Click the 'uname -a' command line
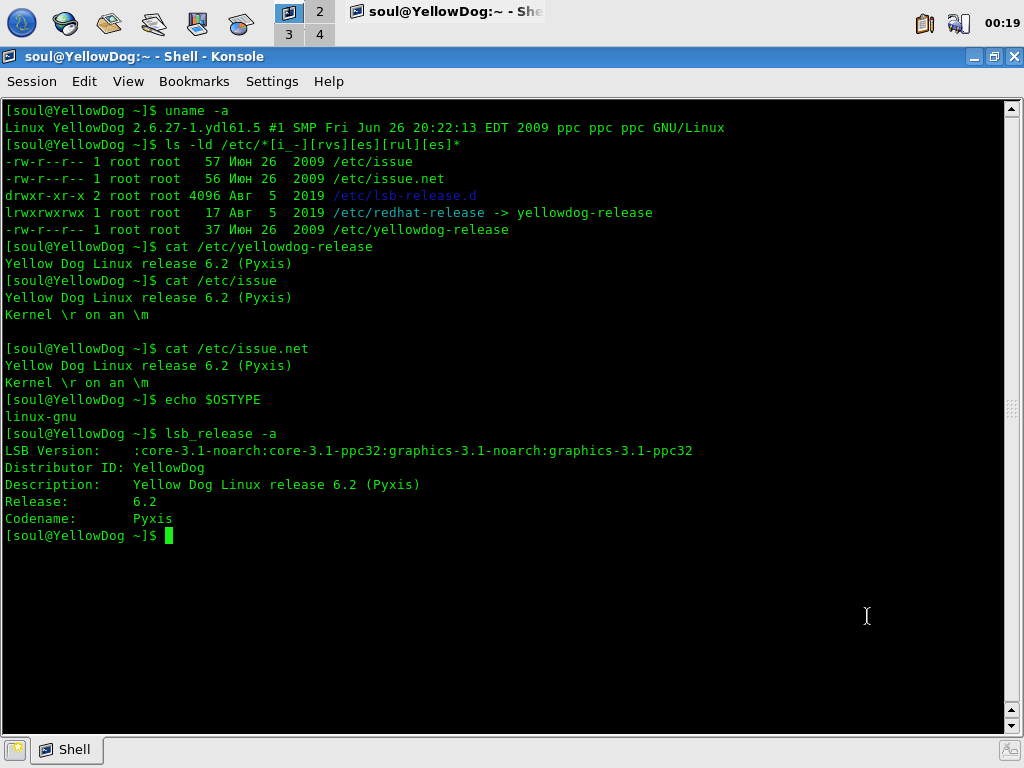This screenshot has width=1024, height=768. tap(117, 111)
